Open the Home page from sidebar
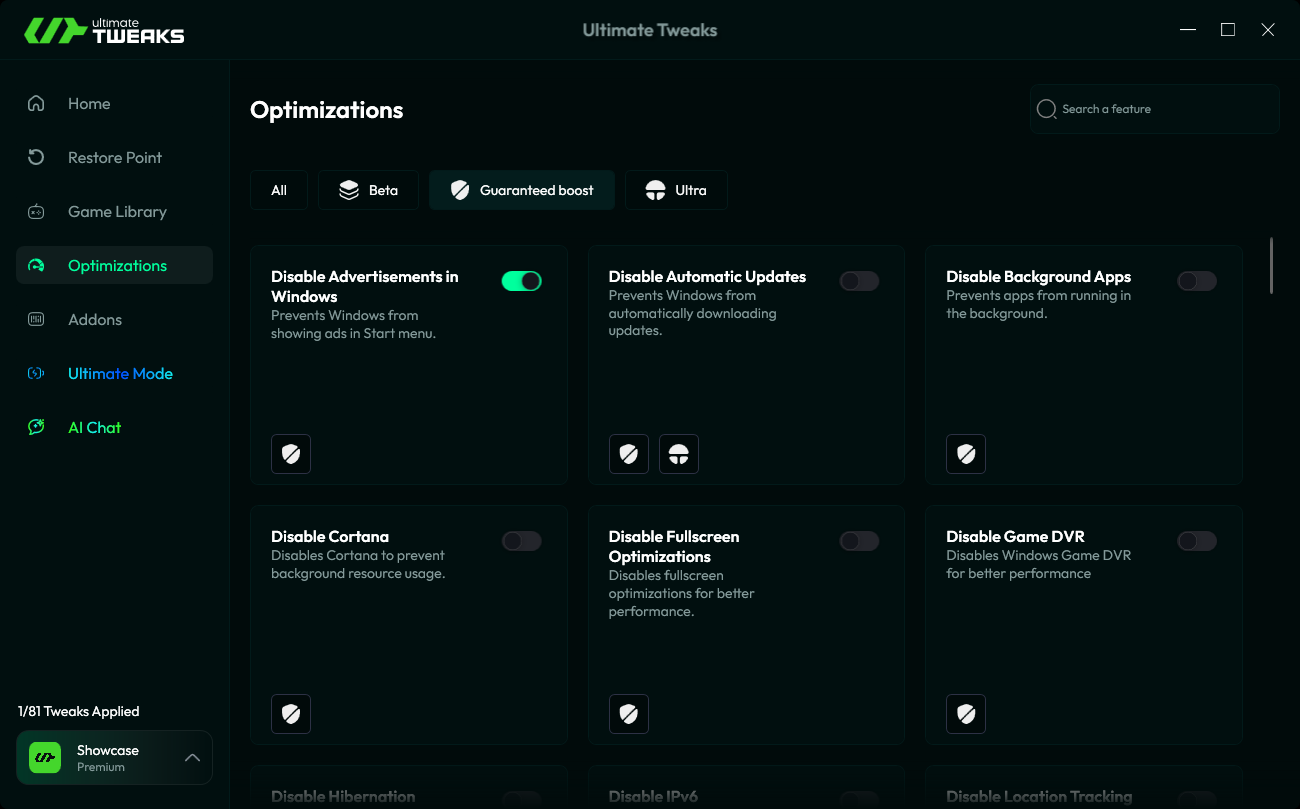The image size is (1300, 809). click(89, 103)
